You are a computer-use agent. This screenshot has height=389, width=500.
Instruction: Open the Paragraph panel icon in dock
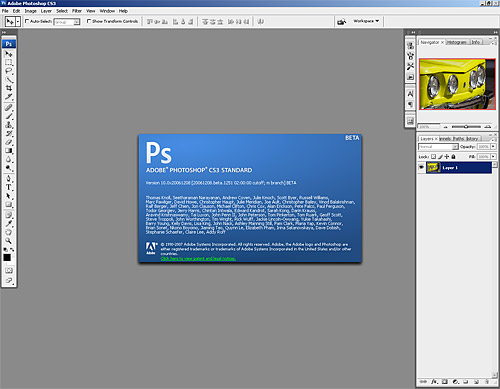[410, 104]
